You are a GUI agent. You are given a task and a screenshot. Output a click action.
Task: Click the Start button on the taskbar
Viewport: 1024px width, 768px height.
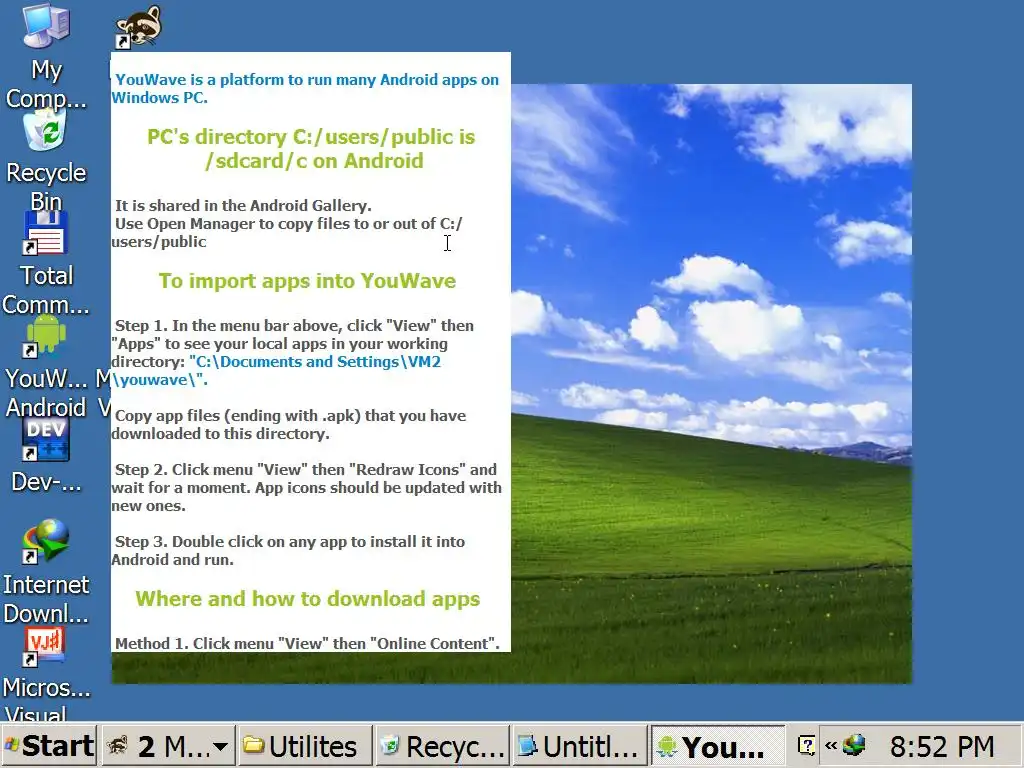click(x=50, y=746)
